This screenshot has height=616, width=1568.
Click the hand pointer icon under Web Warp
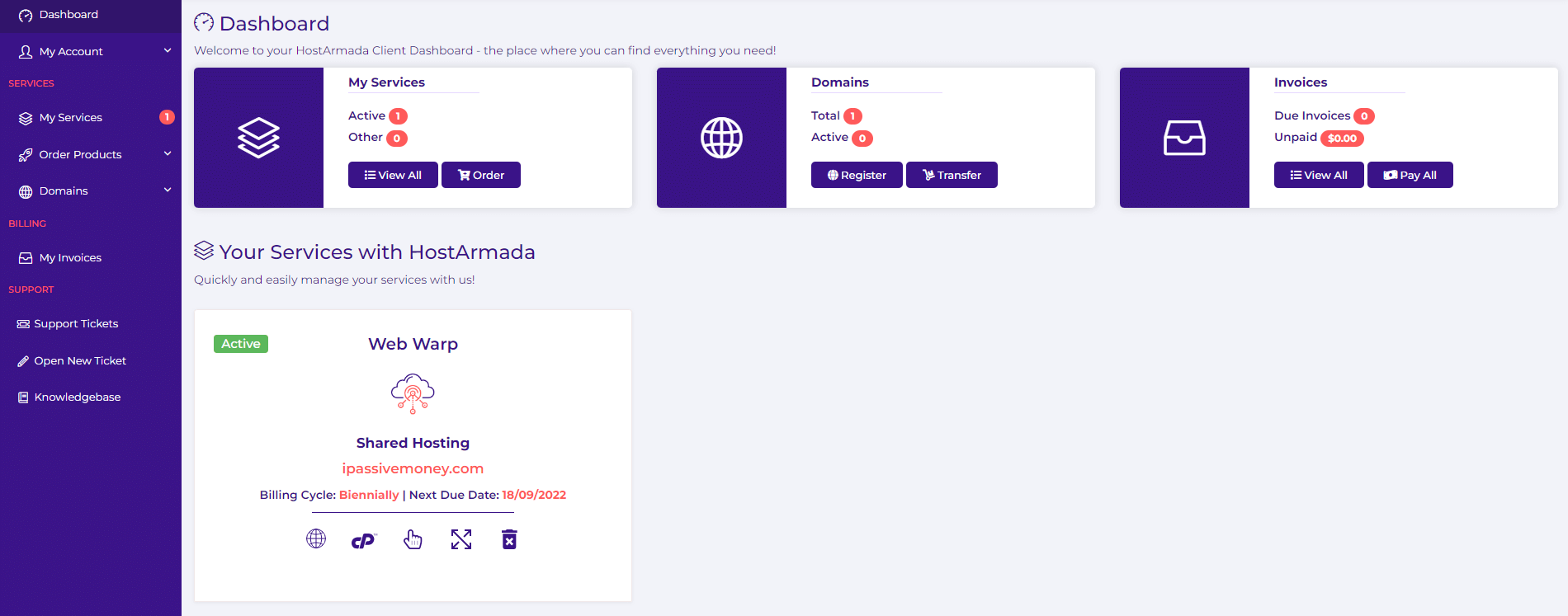413,539
